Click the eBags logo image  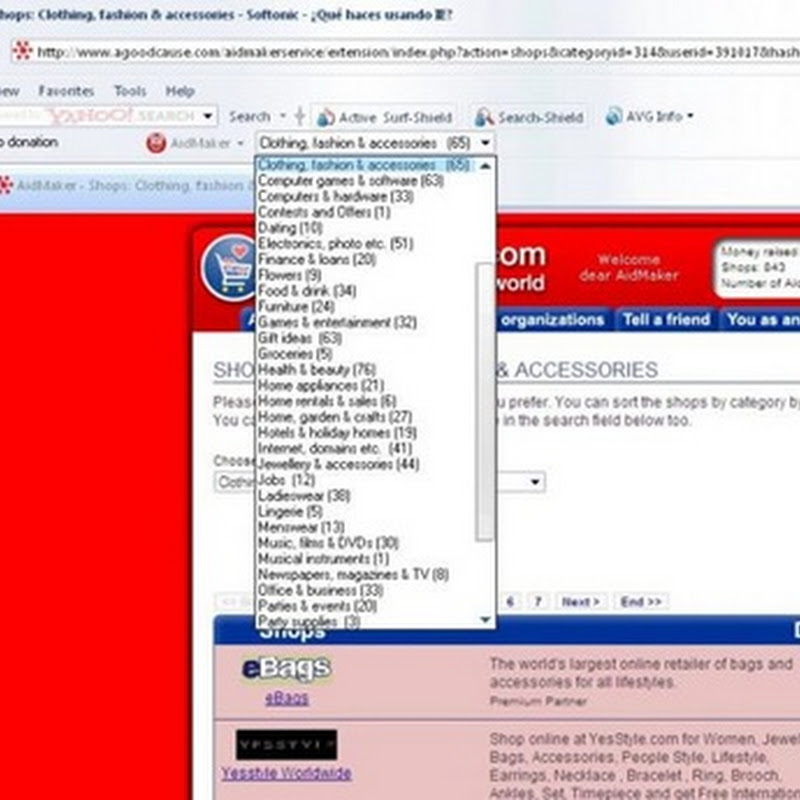pos(286,668)
